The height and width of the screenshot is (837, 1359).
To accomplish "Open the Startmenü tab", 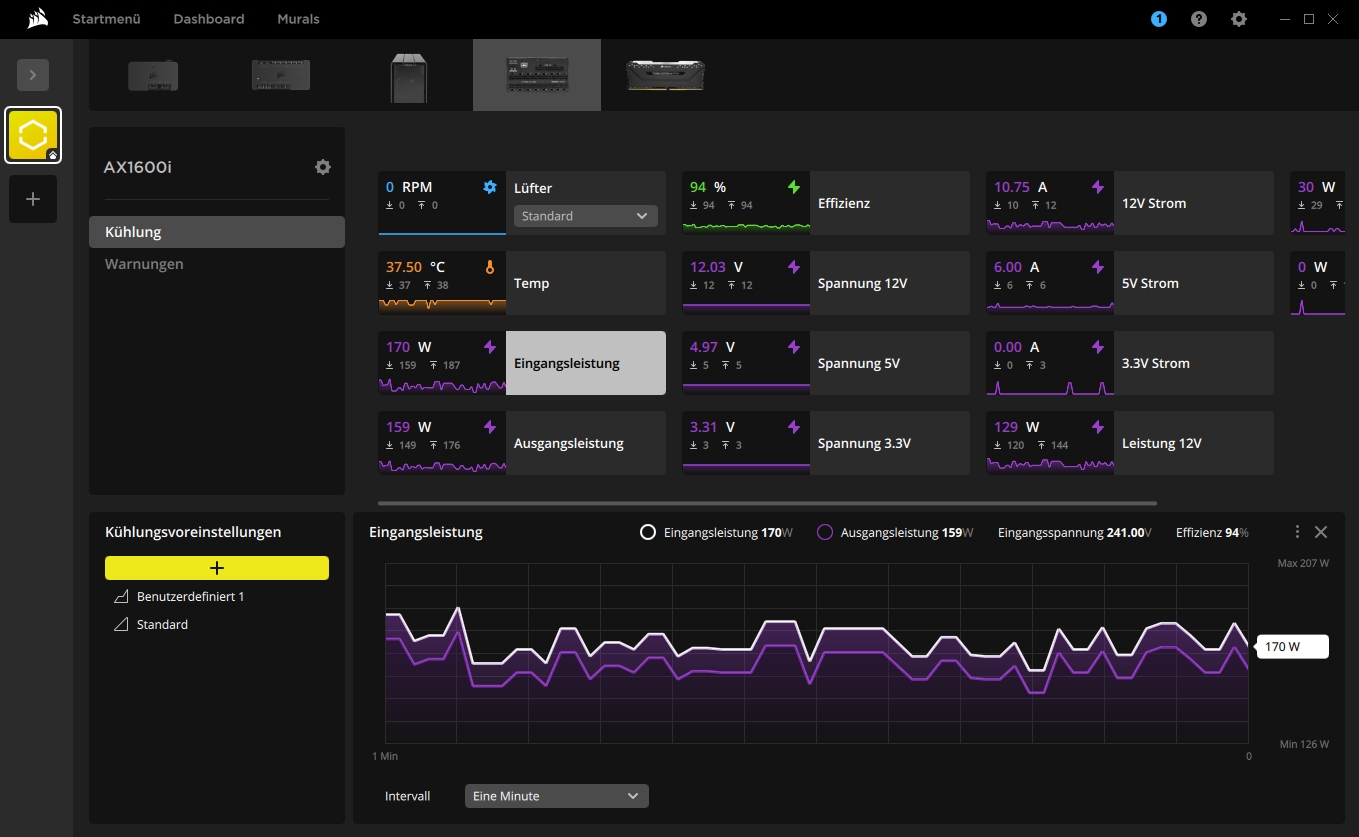I will (x=106, y=19).
